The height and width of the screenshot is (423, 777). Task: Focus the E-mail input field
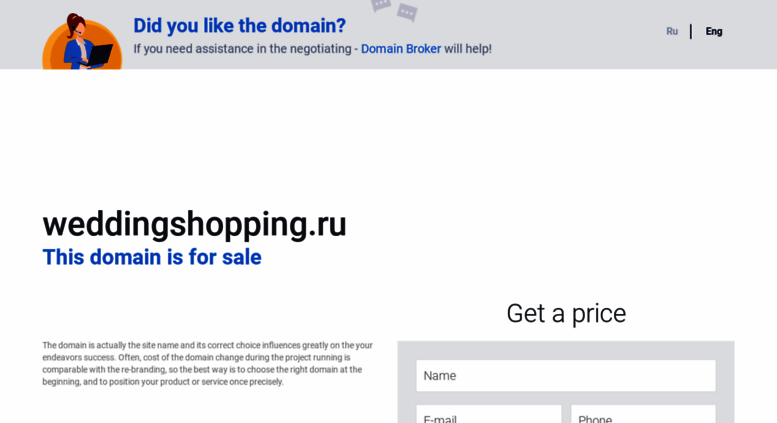coord(489,414)
